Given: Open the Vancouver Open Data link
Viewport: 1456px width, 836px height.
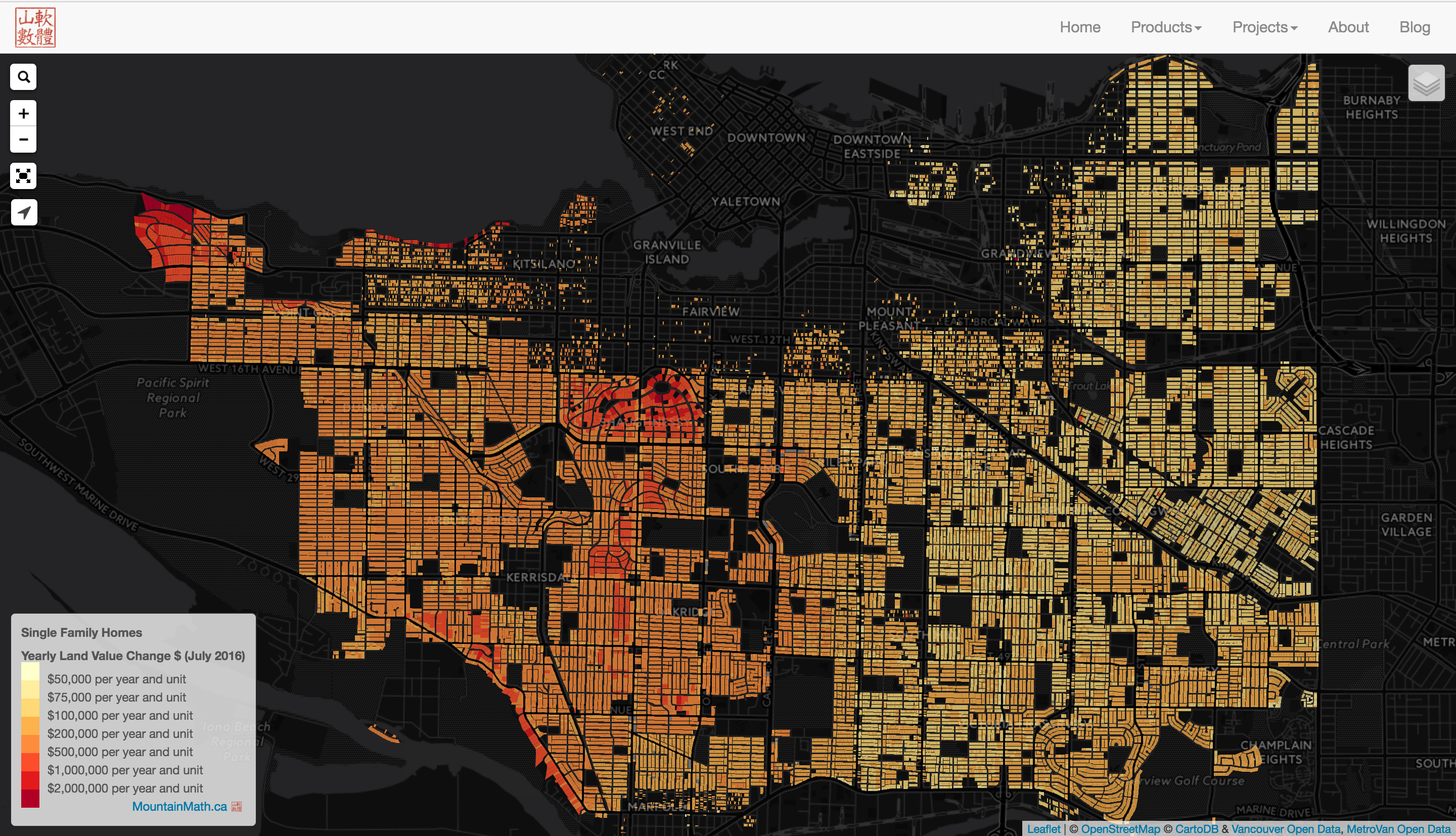Looking at the screenshot, I should click(x=1286, y=829).
